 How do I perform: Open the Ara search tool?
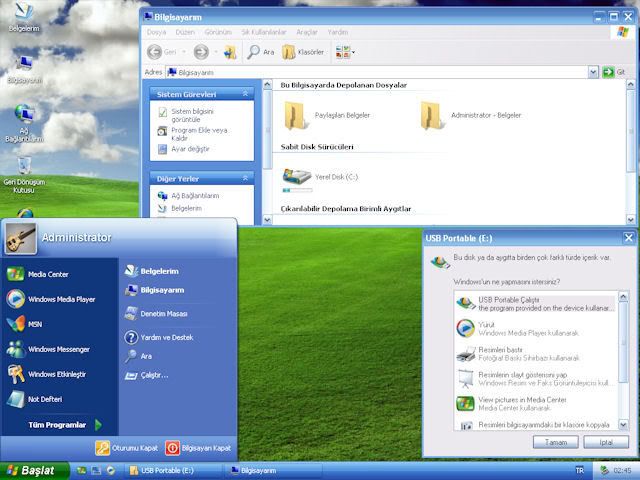click(x=261, y=52)
